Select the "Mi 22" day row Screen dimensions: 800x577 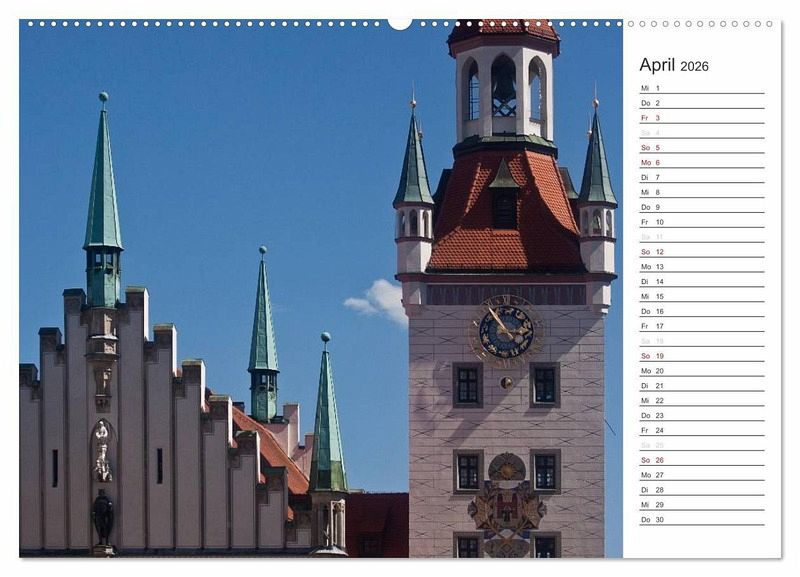click(702, 400)
